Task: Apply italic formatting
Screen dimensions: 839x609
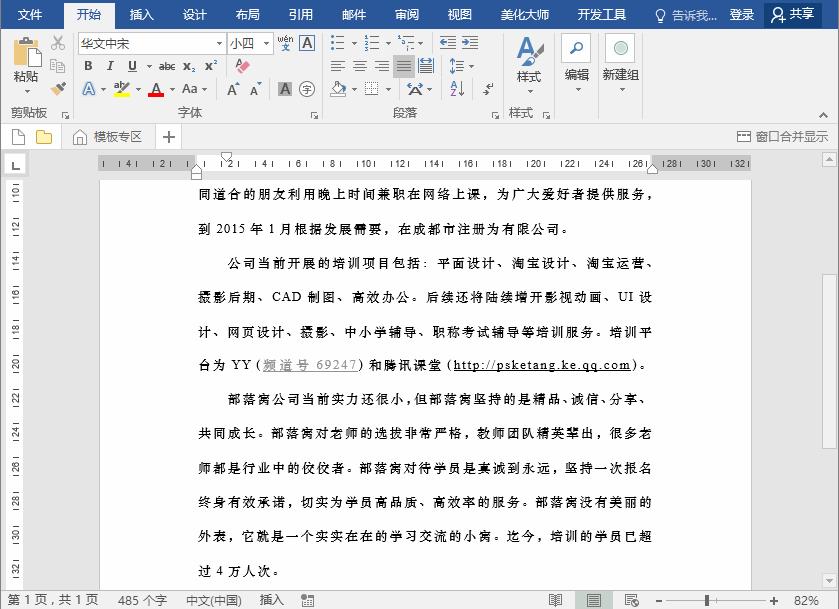Action: [111, 66]
